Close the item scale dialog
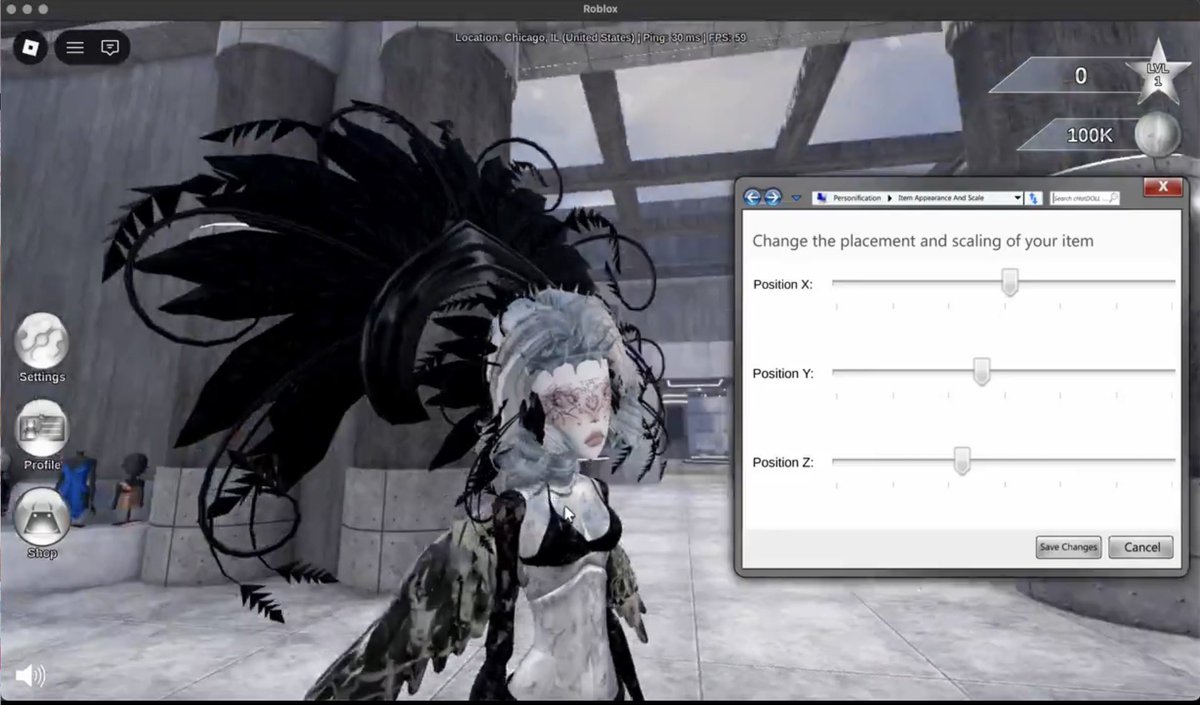 pyautogui.click(x=1162, y=187)
